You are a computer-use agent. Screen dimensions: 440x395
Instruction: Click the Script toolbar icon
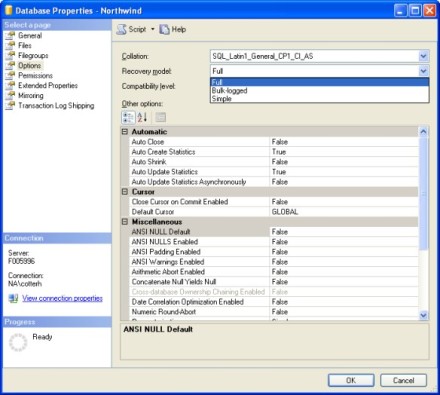121,29
